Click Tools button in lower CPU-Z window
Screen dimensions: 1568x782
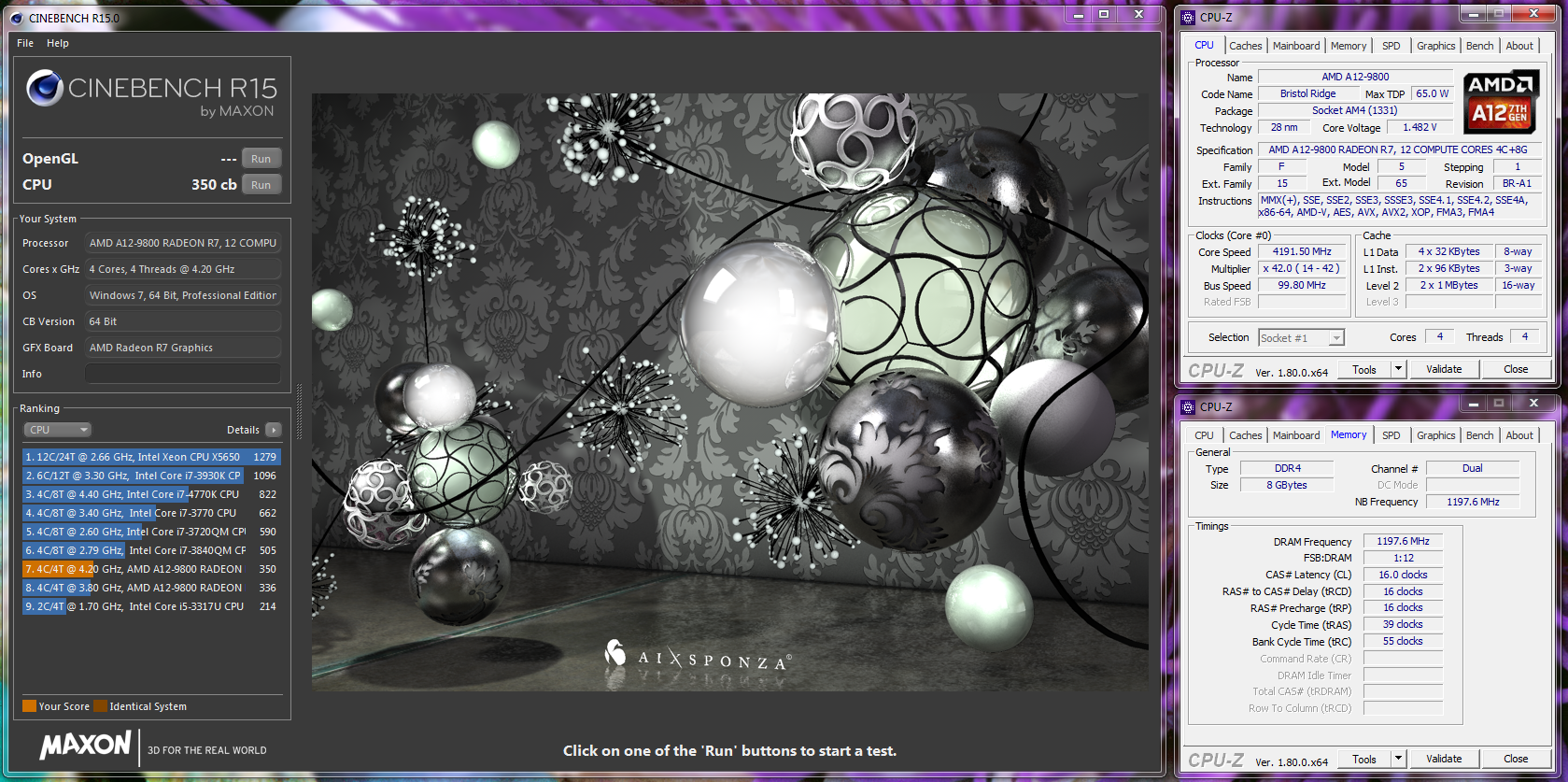tap(1364, 759)
